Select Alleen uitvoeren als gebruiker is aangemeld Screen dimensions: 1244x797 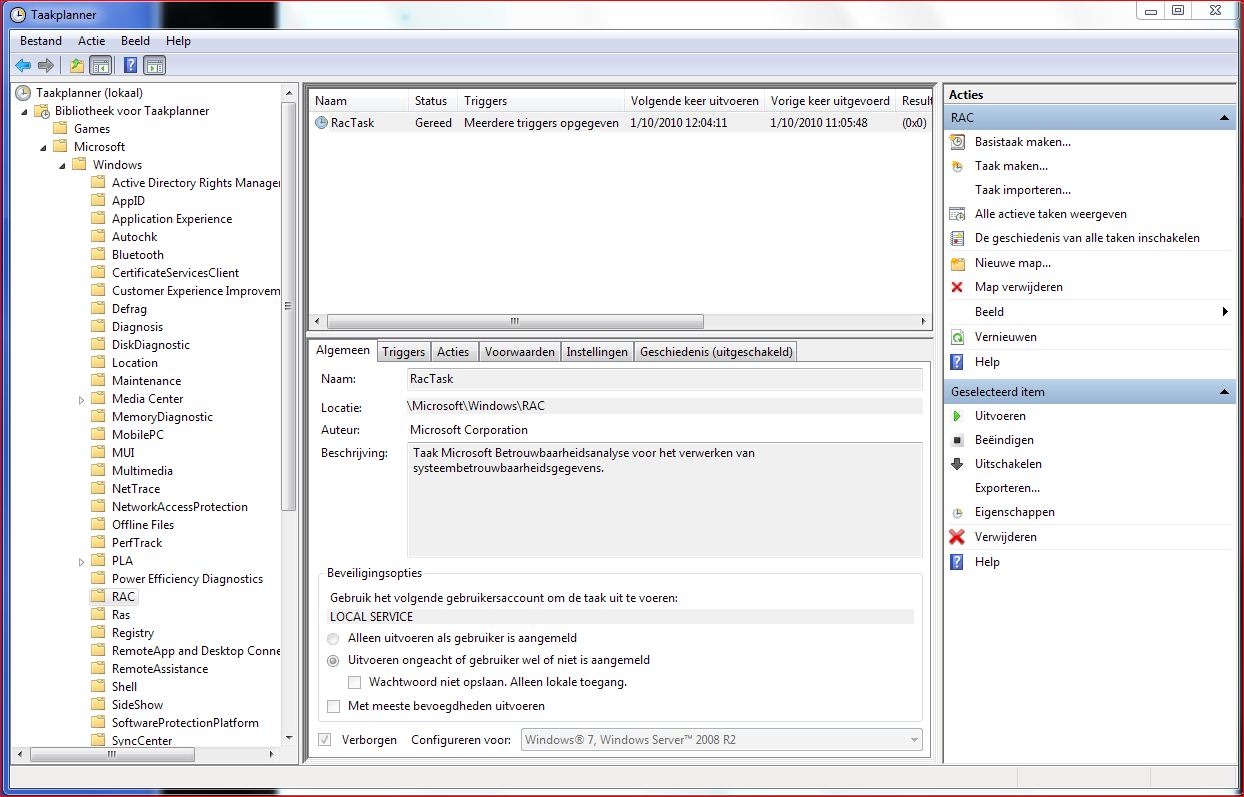click(334, 638)
